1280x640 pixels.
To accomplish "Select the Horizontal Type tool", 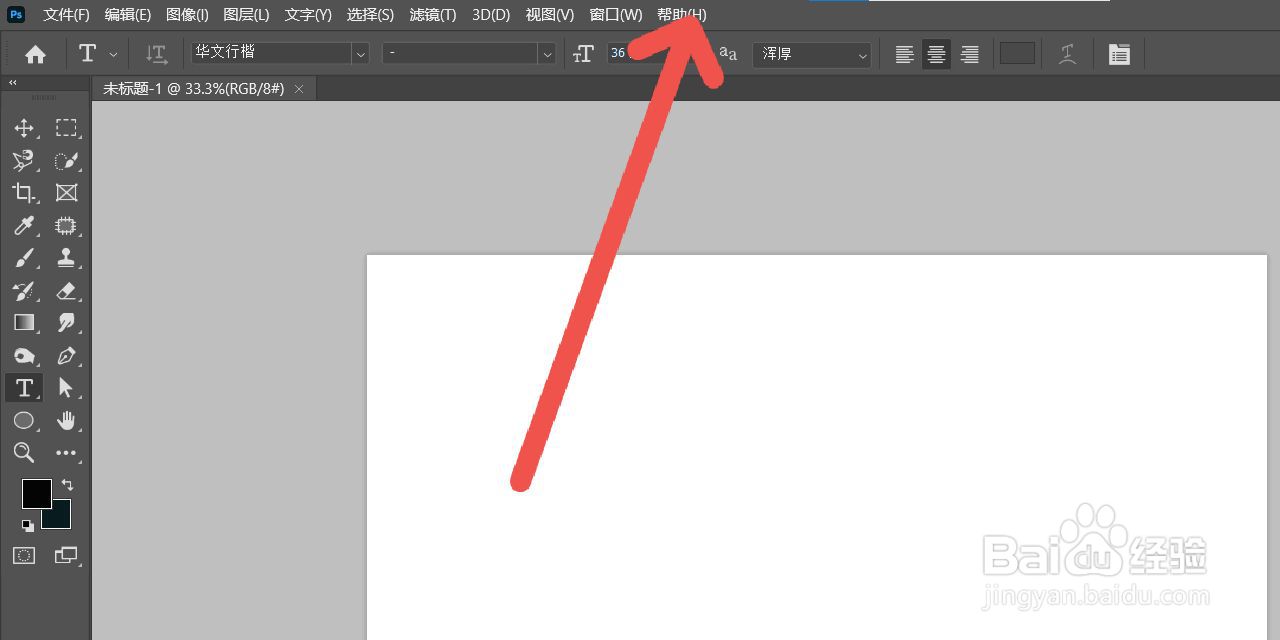I will pyautogui.click(x=24, y=388).
